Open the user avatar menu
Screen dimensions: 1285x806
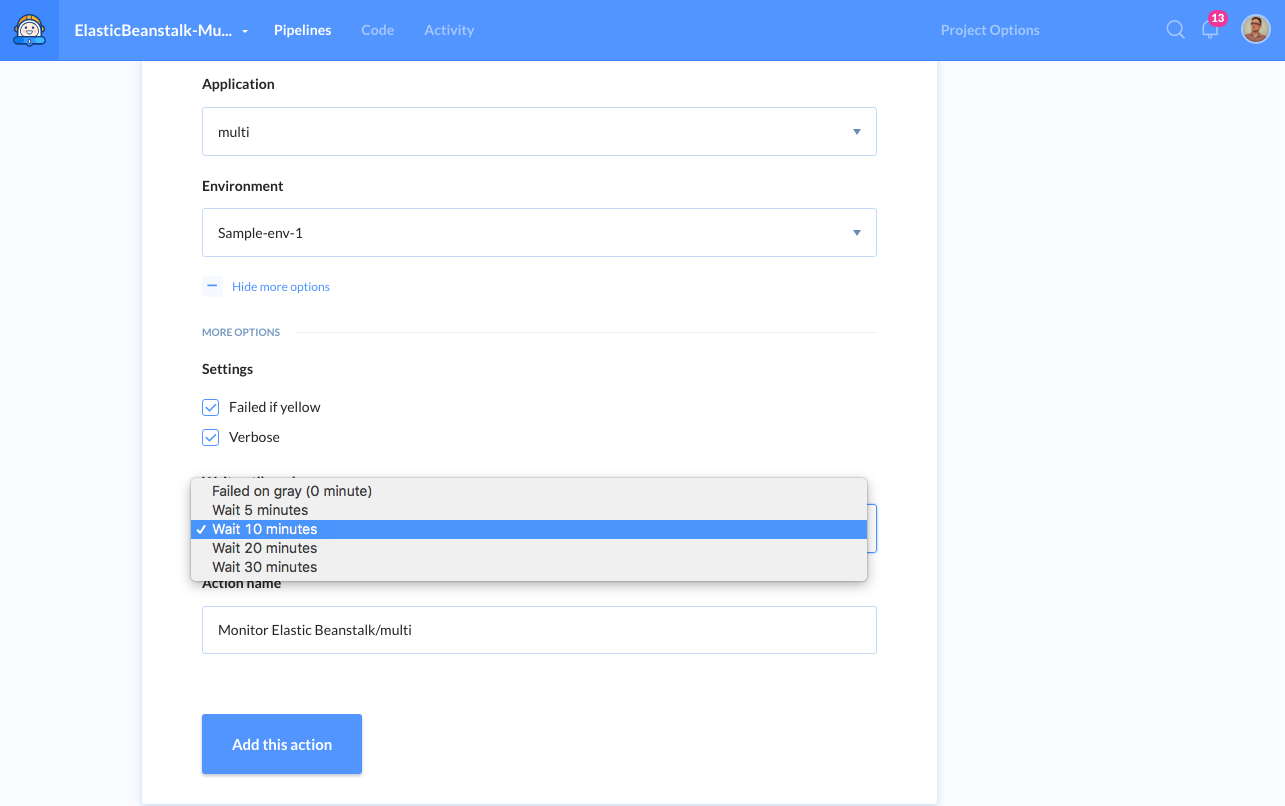[1256, 30]
